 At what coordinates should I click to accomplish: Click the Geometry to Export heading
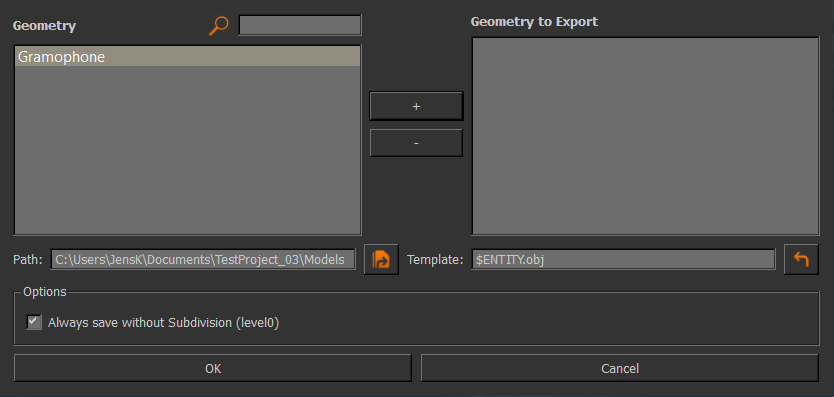pyautogui.click(x=534, y=21)
